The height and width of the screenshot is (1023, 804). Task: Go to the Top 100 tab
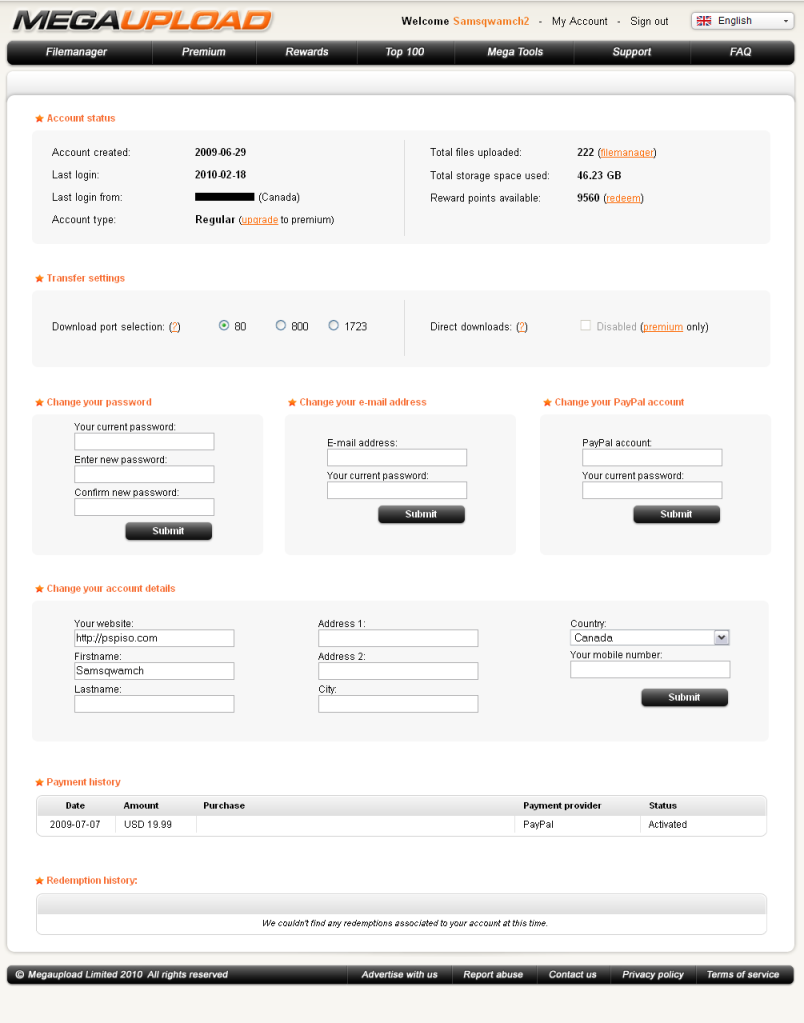(x=405, y=52)
